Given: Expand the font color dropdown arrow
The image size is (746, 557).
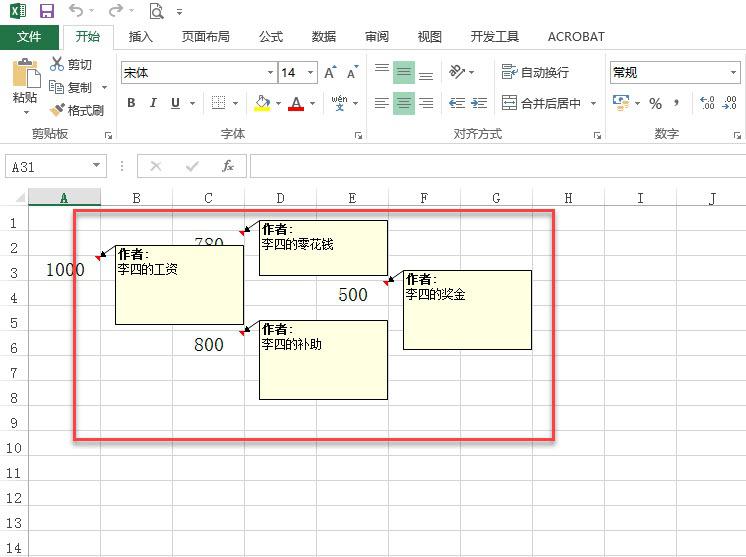Looking at the screenshot, I should (313, 103).
